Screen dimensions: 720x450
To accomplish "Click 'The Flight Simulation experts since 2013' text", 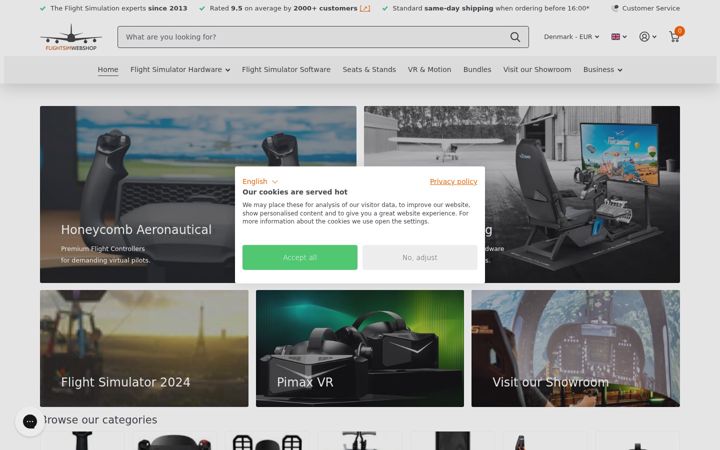I will tap(119, 8).
